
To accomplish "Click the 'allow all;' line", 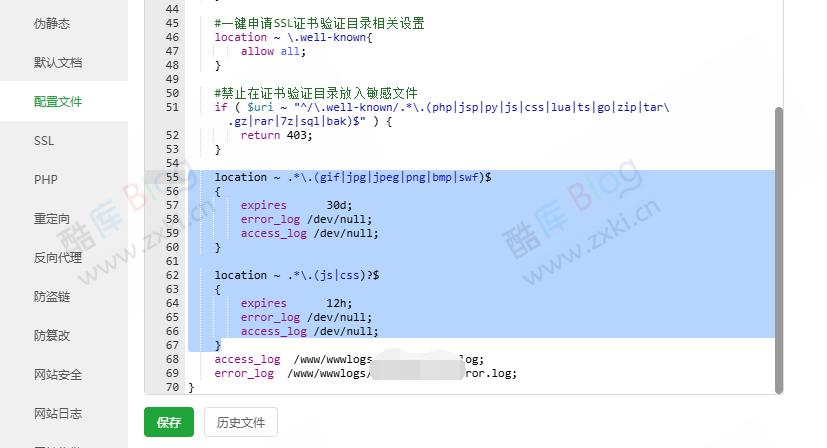I will coord(273,51).
